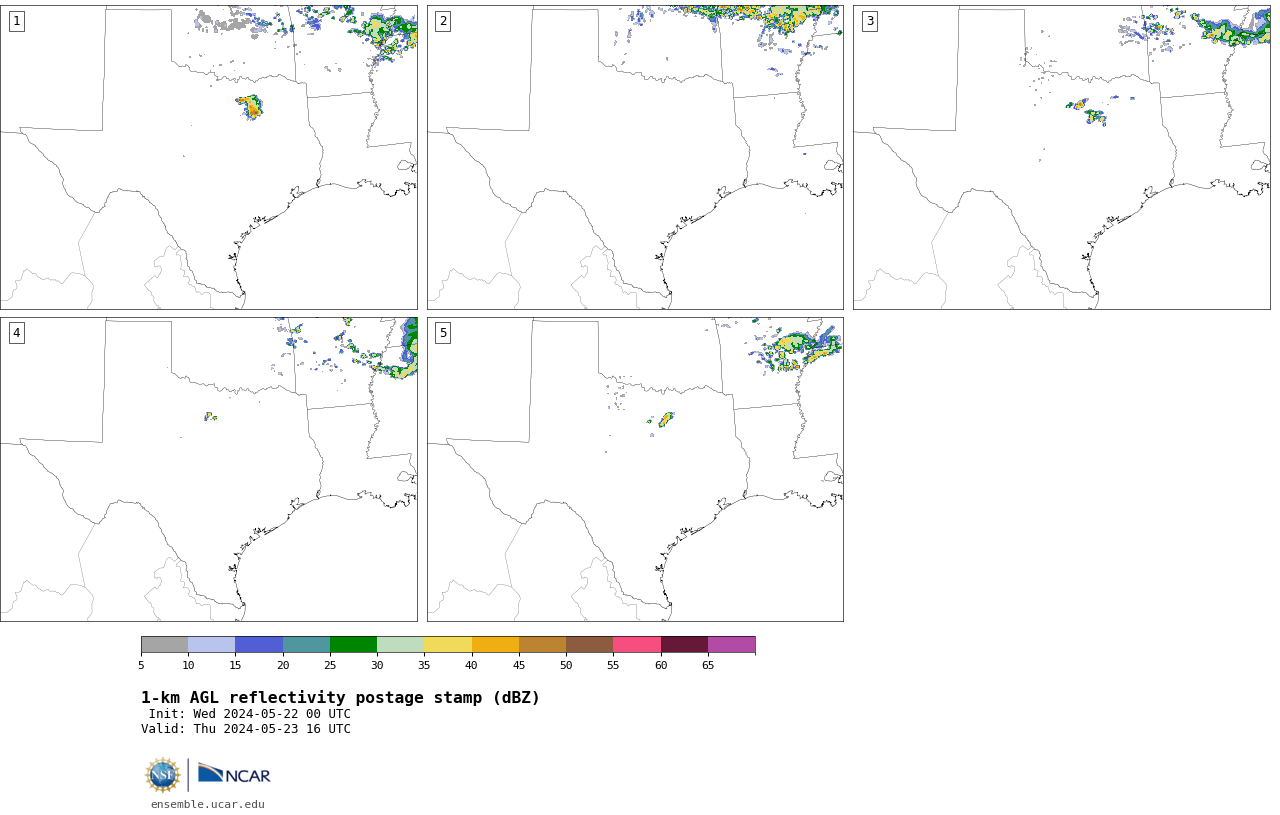Open ensemble member 1 map panel
The height and width of the screenshot is (815, 1280).
(209, 157)
